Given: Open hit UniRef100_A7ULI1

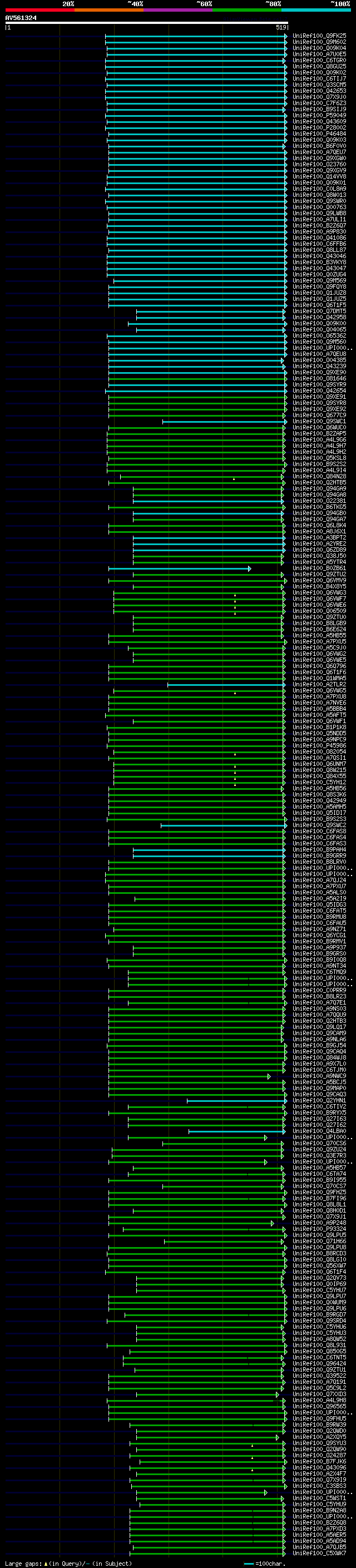Looking at the screenshot, I should [x=319, y=220].
